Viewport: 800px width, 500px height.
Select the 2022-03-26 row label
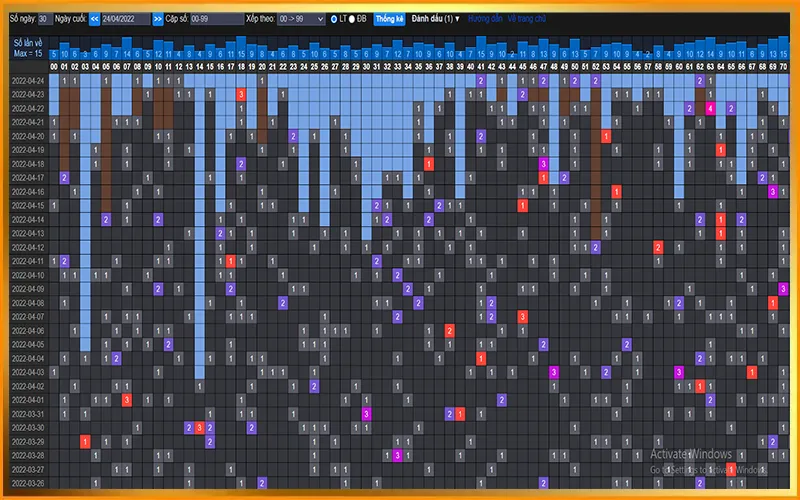pos(30,483)
